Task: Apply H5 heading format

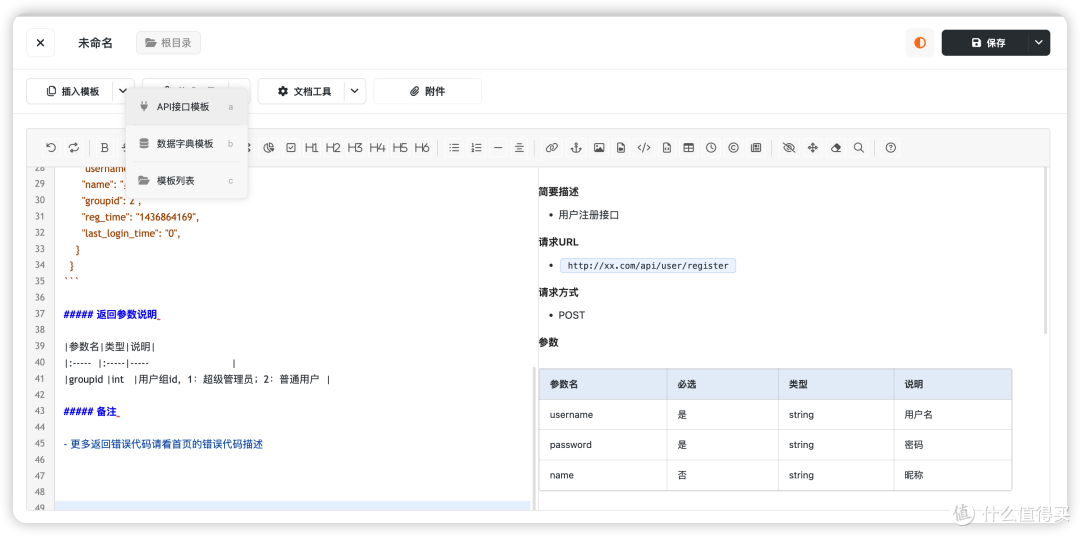Action: coord(400,147)
